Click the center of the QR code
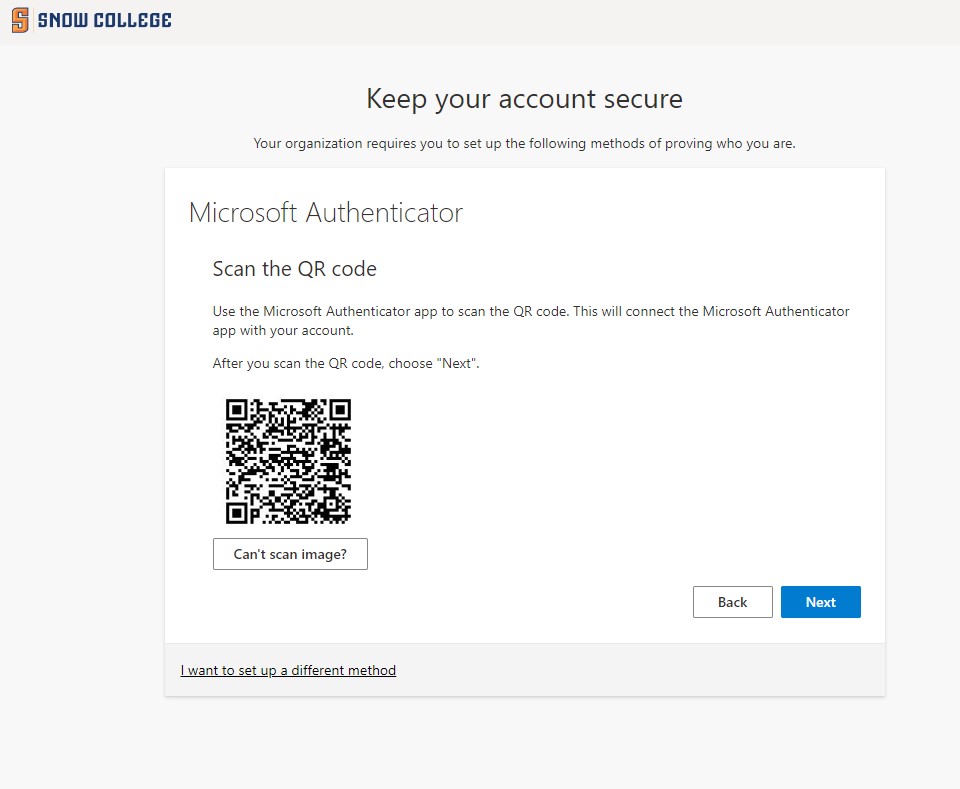Screen dimensions: 960x789 coord(289,462)
